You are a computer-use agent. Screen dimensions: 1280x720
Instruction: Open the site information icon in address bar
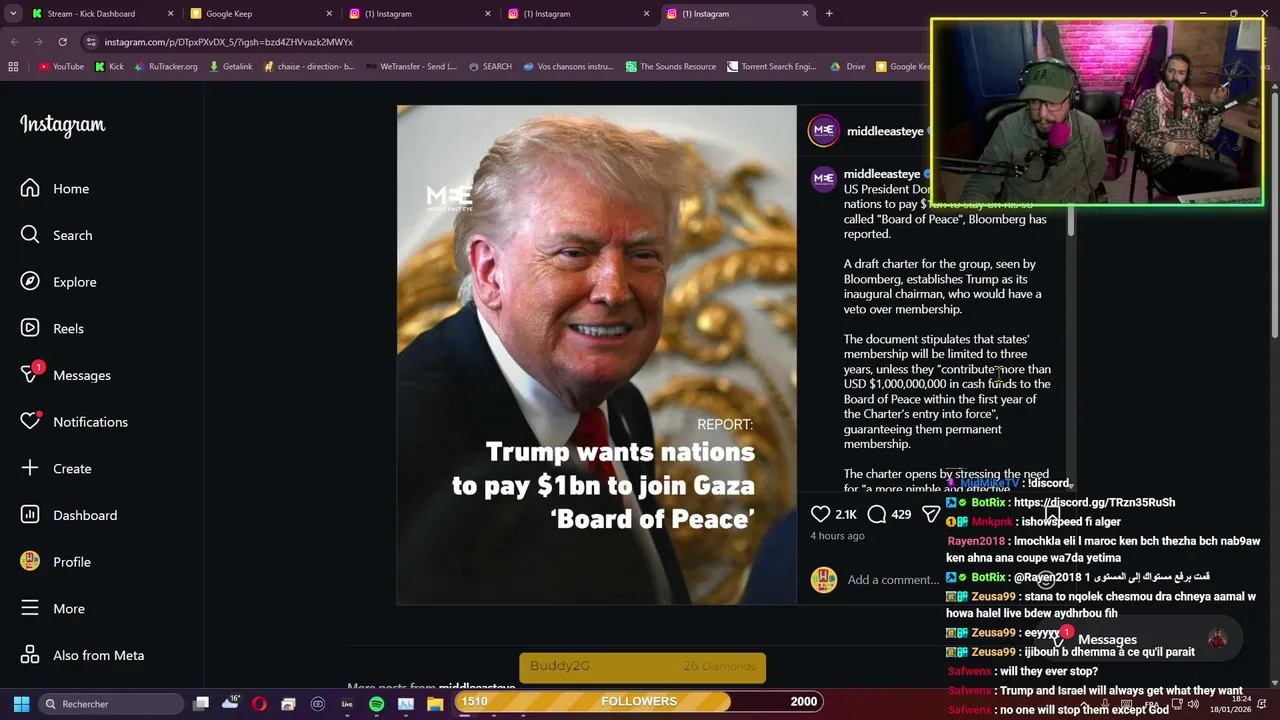tap(91, 42)
